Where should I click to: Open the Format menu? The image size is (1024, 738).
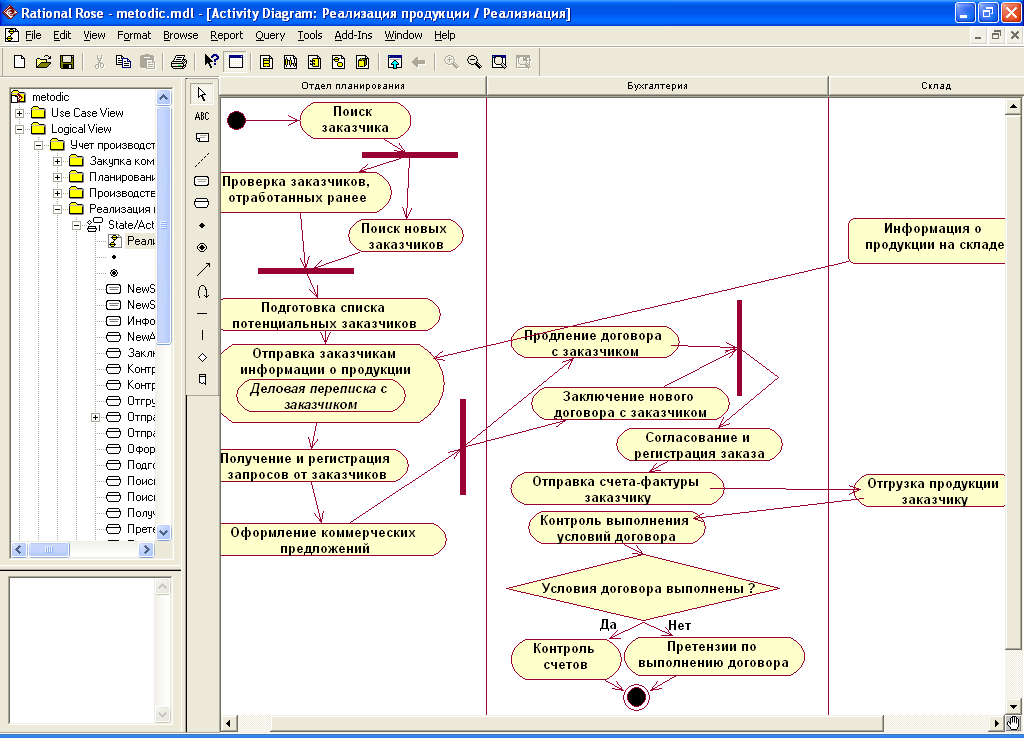click(x=134, y=35)
